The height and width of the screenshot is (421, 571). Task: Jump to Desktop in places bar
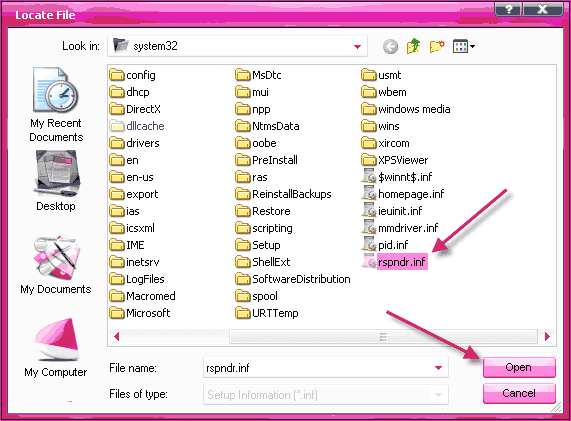pos(56,181)
